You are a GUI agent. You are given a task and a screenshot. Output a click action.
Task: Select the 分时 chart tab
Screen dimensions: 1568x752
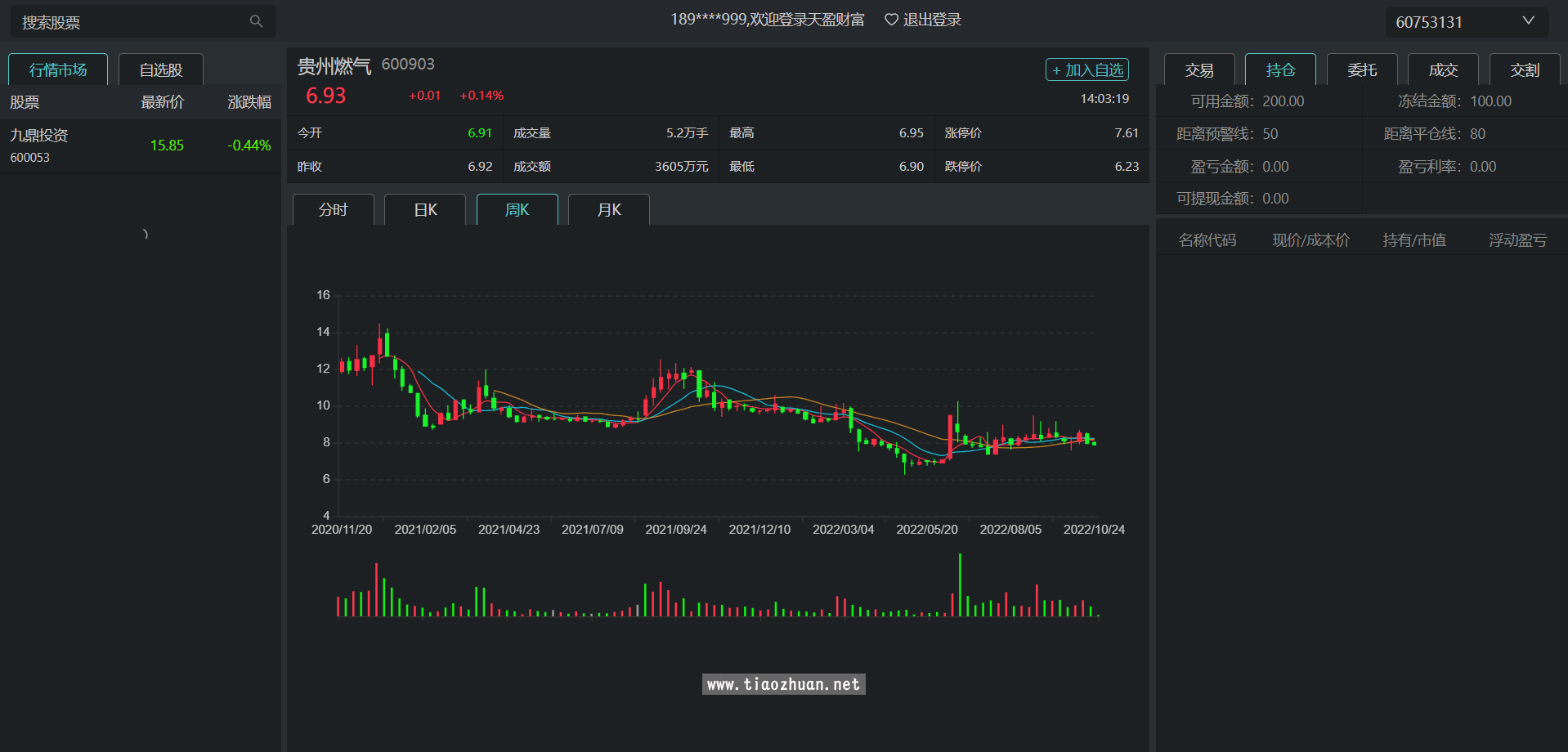click(x=334, y=210)
